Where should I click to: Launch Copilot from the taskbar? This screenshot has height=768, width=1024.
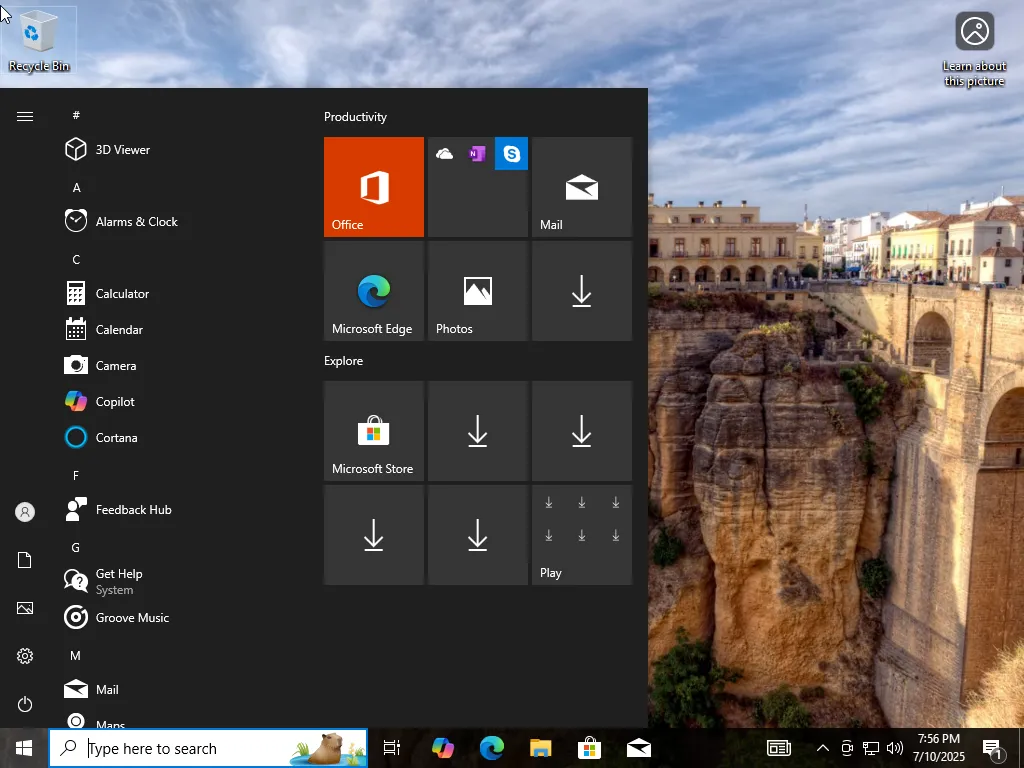click(x=443, y=748)
